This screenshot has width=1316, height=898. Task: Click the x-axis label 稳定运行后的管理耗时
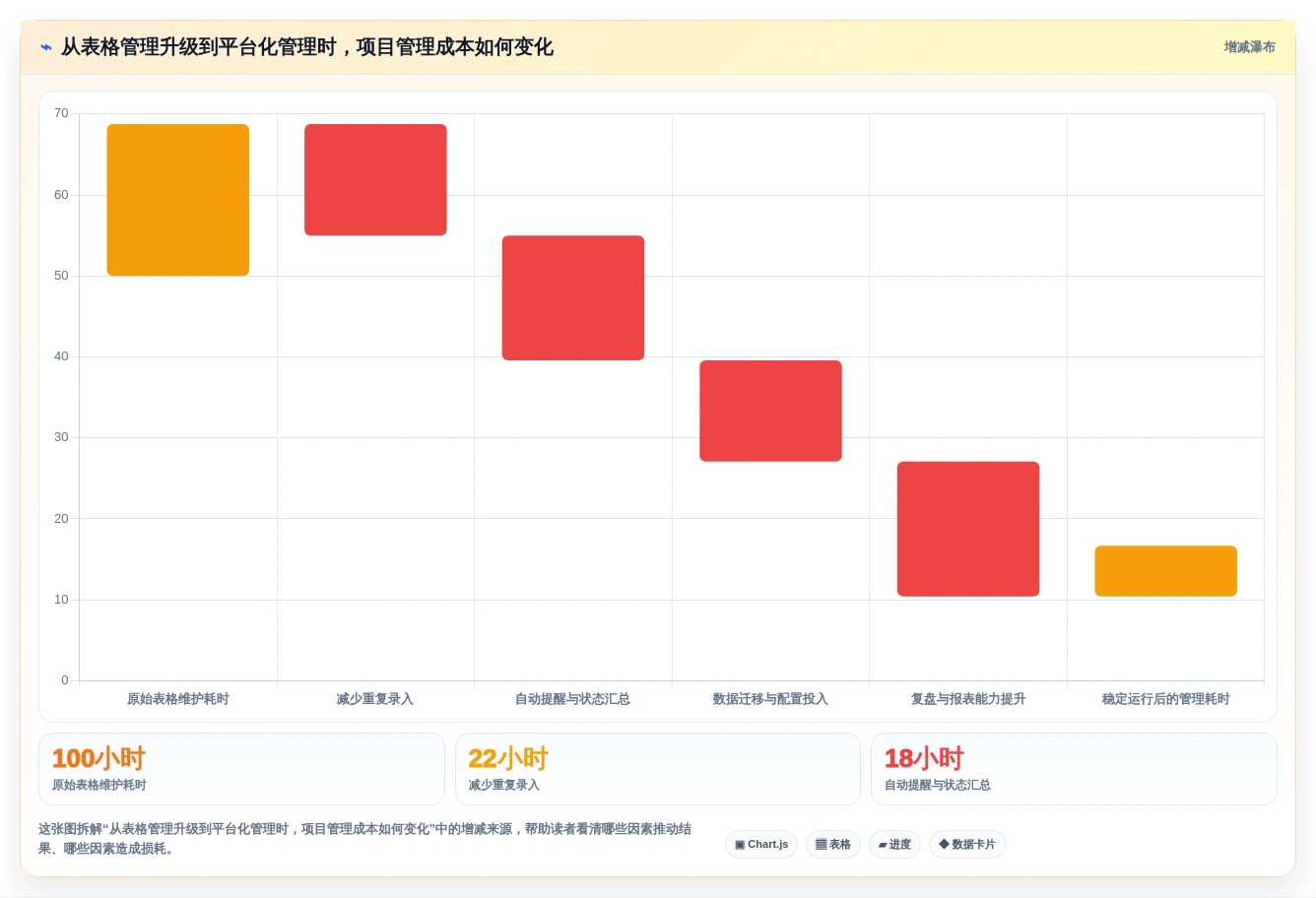pyautogui.click(x=1165, y=699)
